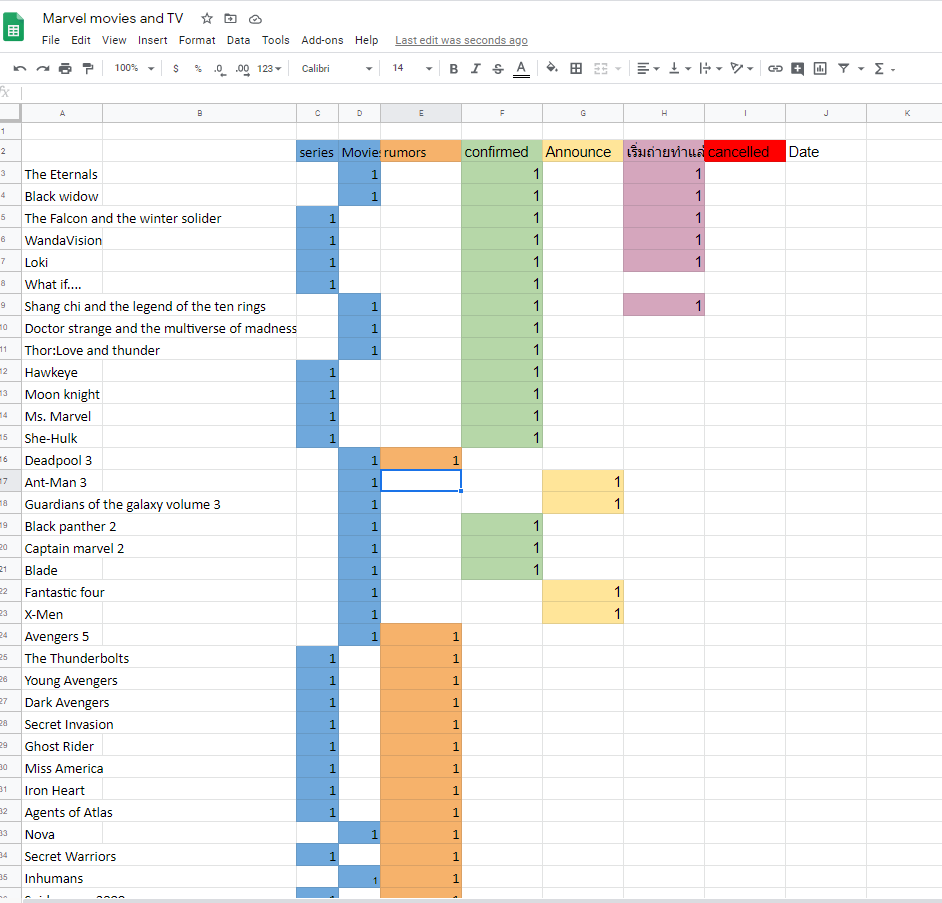Click the Insert comment icon
Viewport: 942px width, 903px height.
797,68
